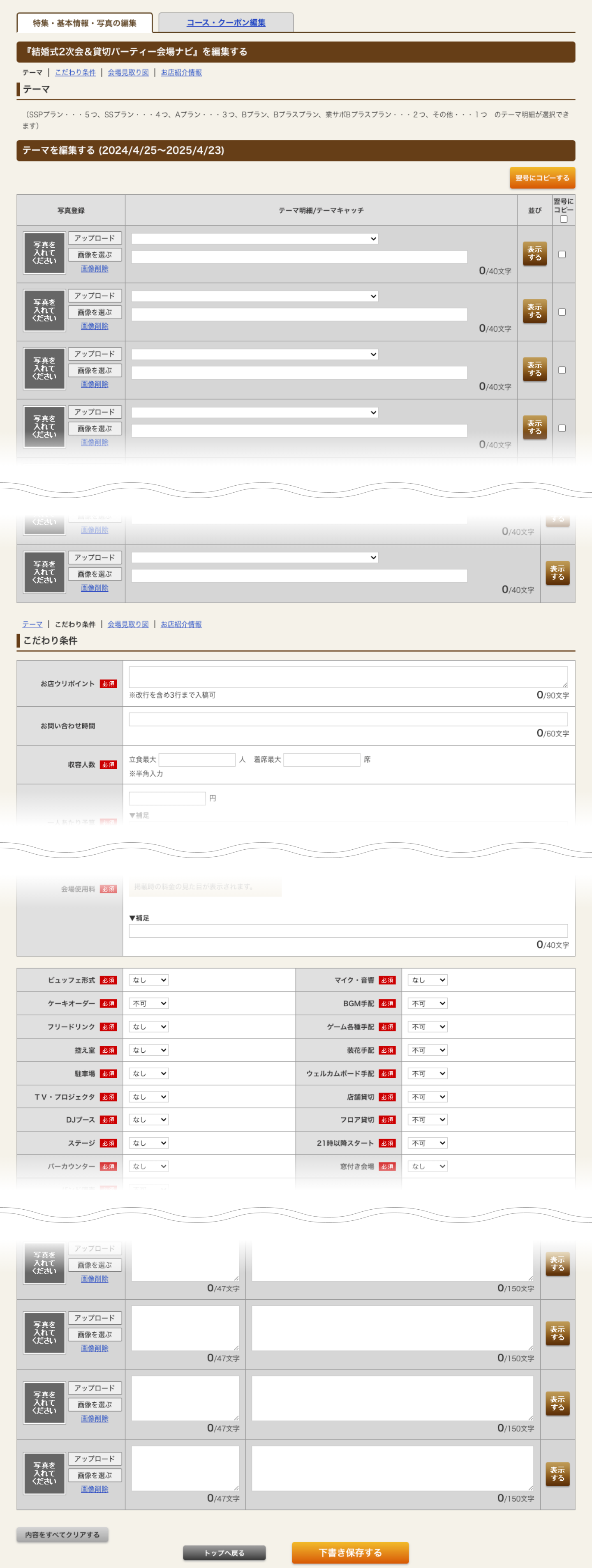The height and width of the screenshot is (1568, 592).
Task: Click the theme catch text field in first row
Action: [299, 257]
